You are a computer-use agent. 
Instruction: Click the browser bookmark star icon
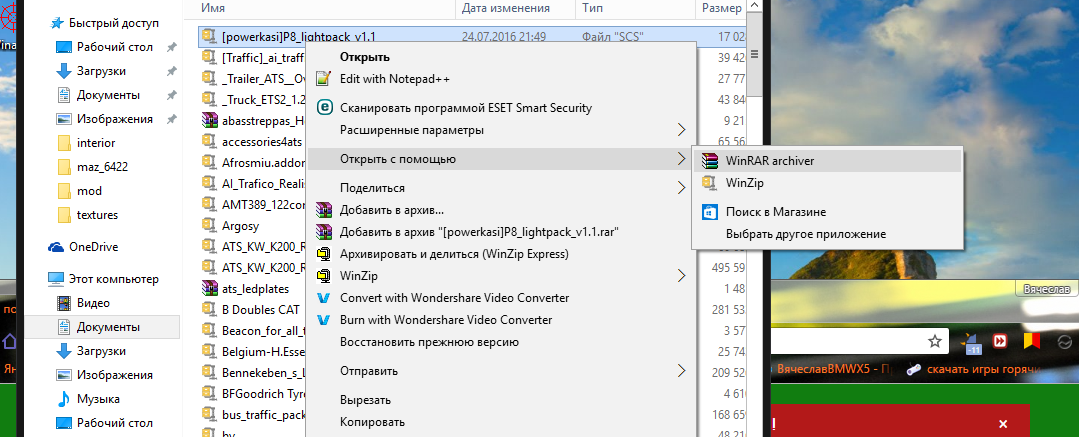coord(934,341)
